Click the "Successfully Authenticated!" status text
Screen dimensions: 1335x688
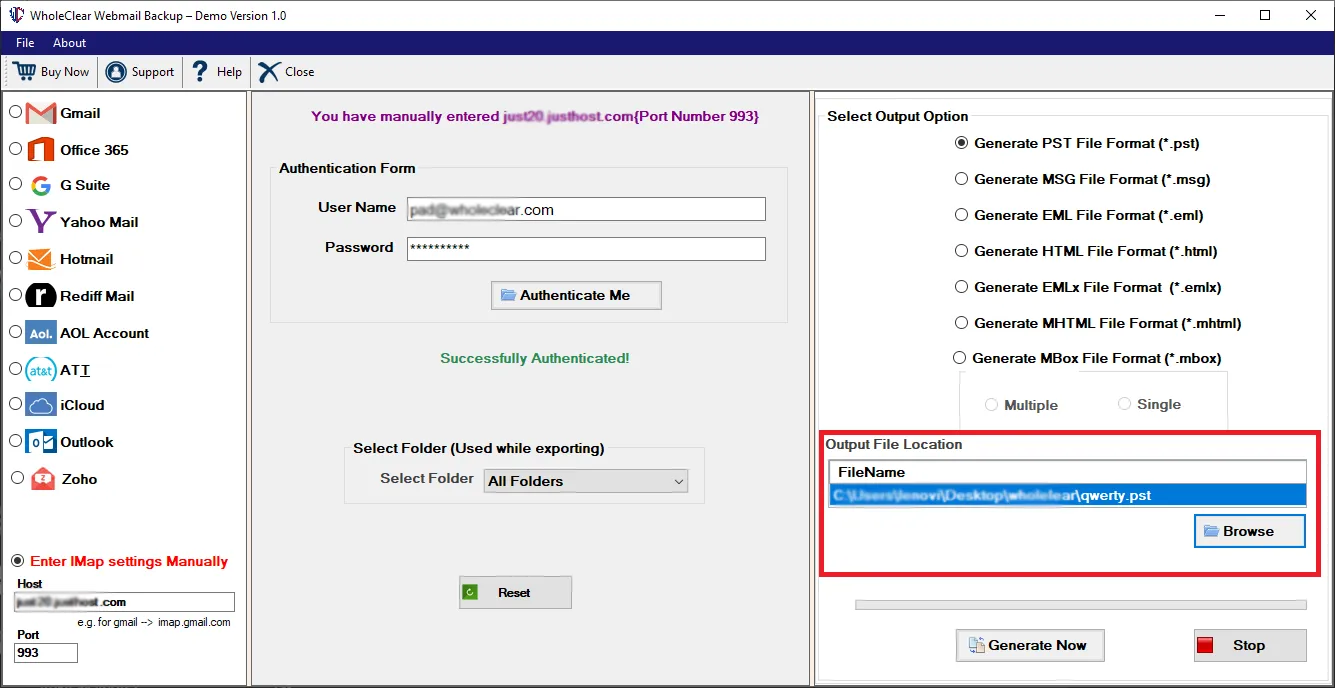(535, 358)
